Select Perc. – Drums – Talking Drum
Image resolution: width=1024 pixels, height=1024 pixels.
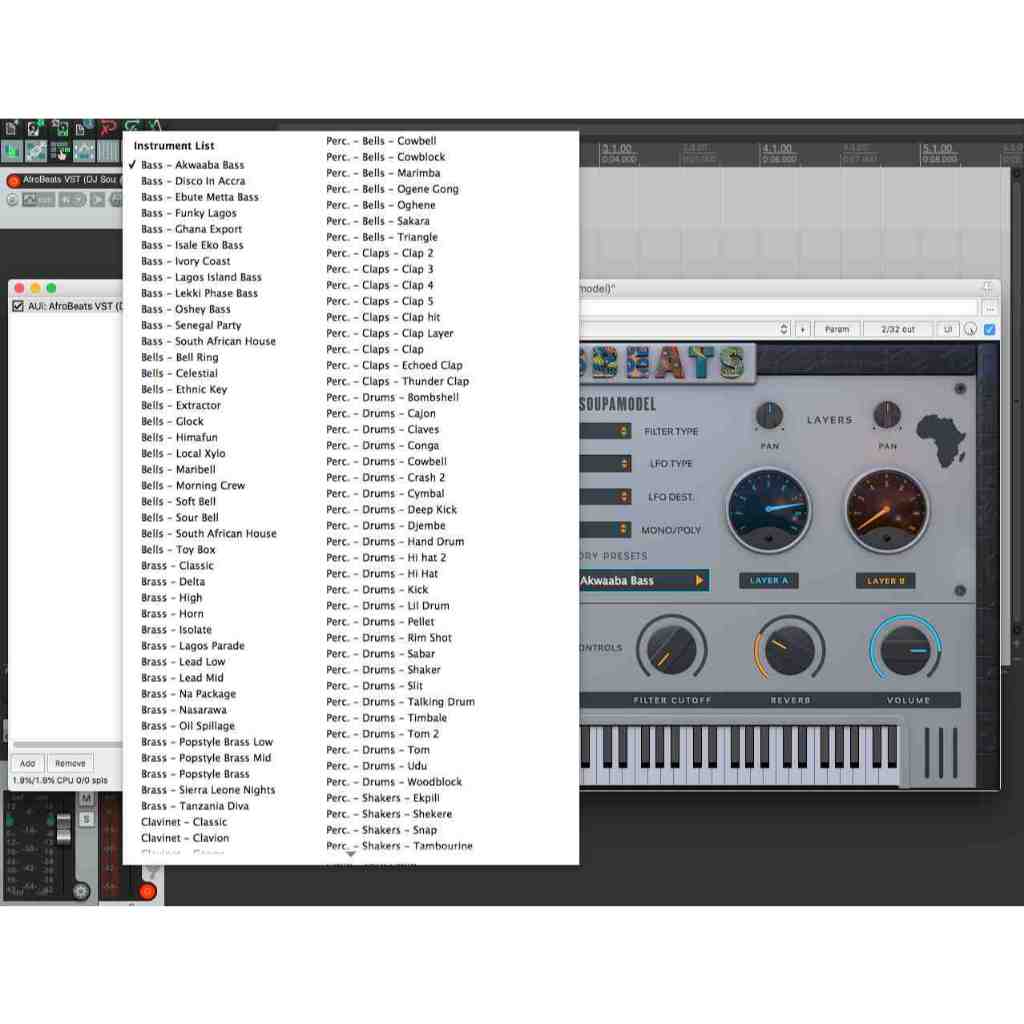(400, 701)
